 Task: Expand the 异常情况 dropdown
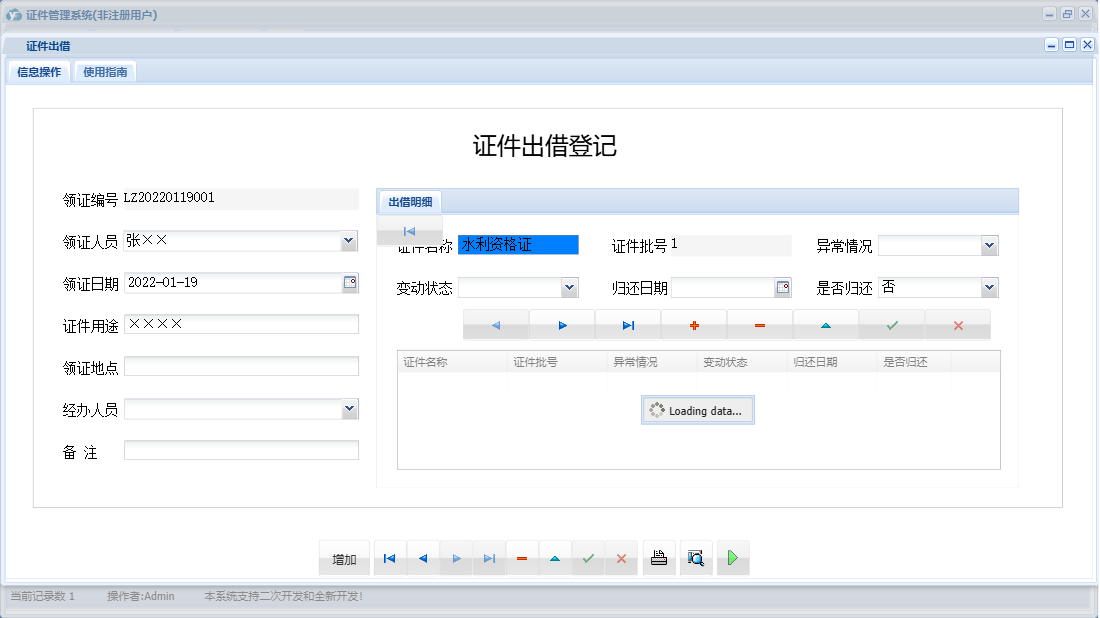tap(989, 245)
